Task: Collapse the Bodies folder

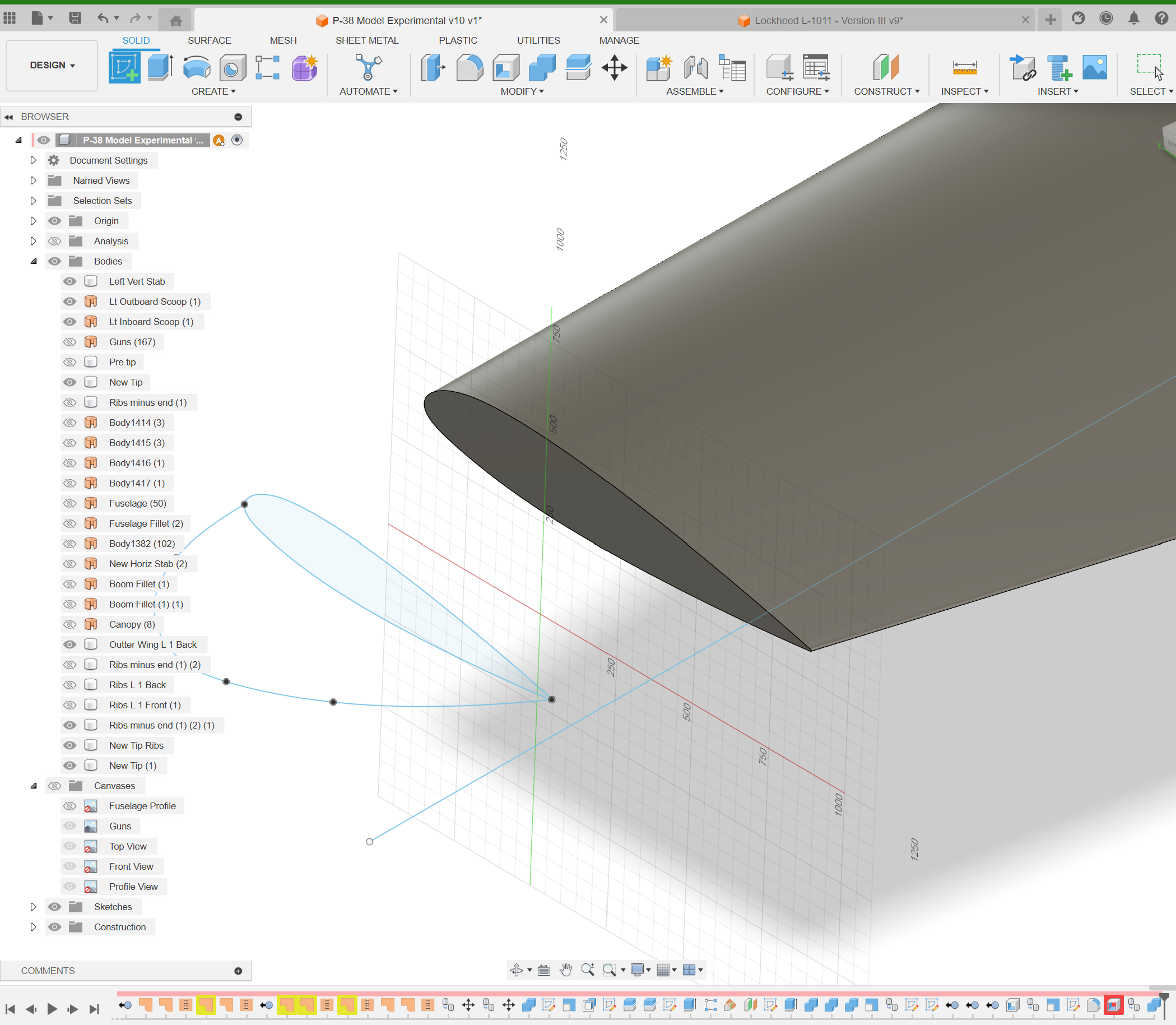Action: pos(33,261)
